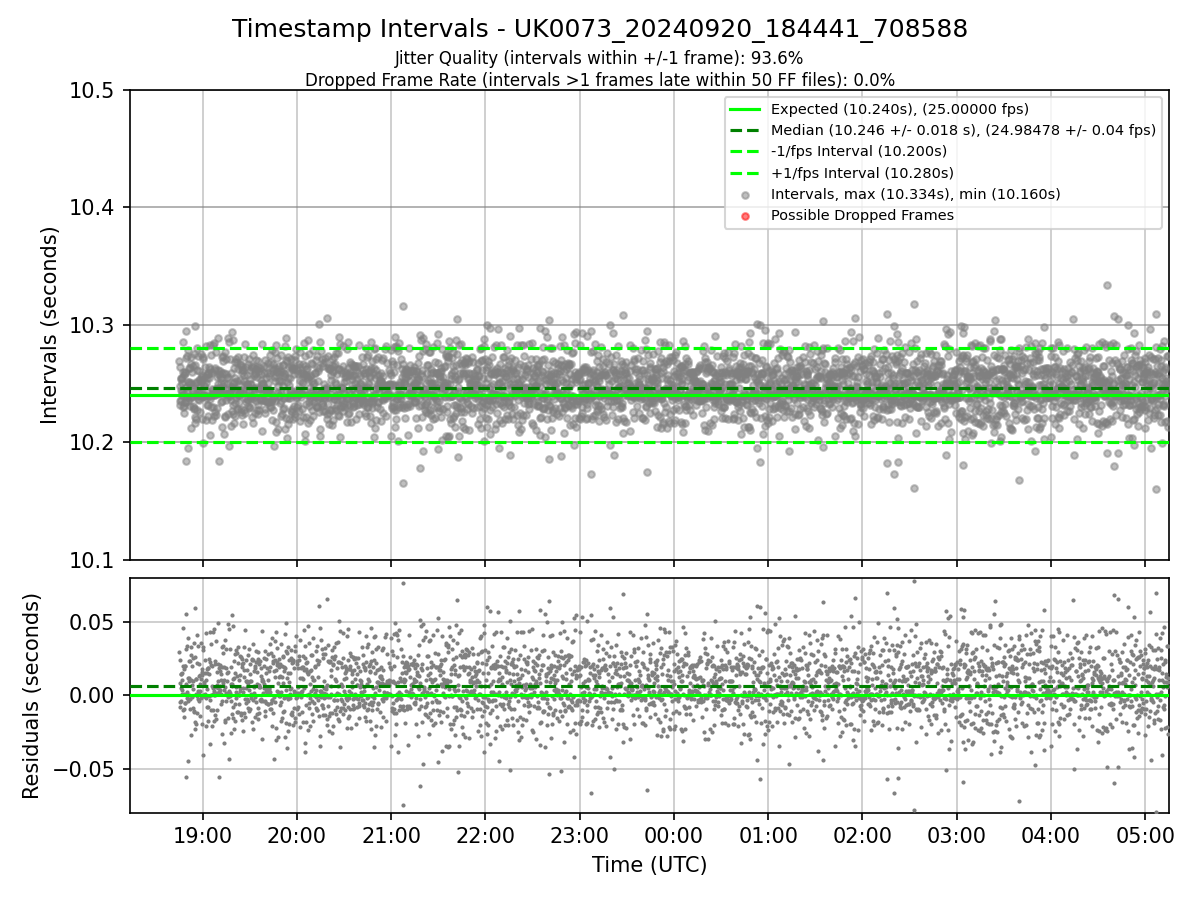Click the "Dropped Frame Rate" subtitle line
This screenshot has width=1200, height=900.
(600, 79)
